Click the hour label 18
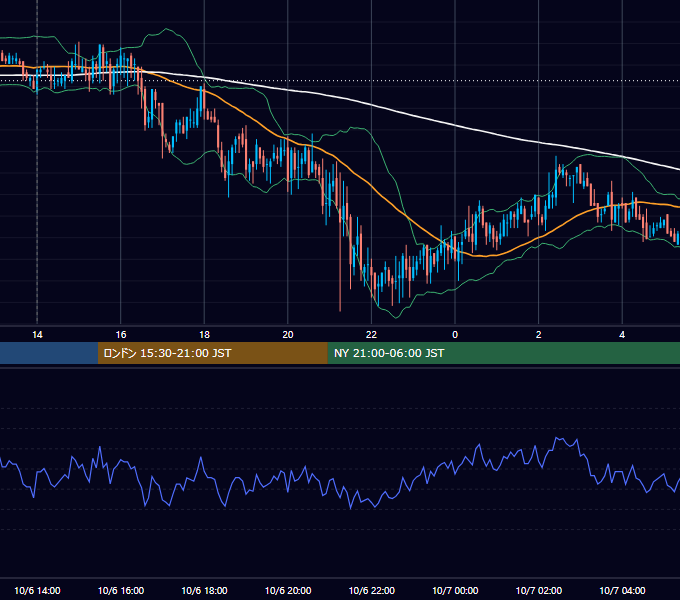This screenshot has width=680, height=600. pyautogui.click(x=204, y=335)
